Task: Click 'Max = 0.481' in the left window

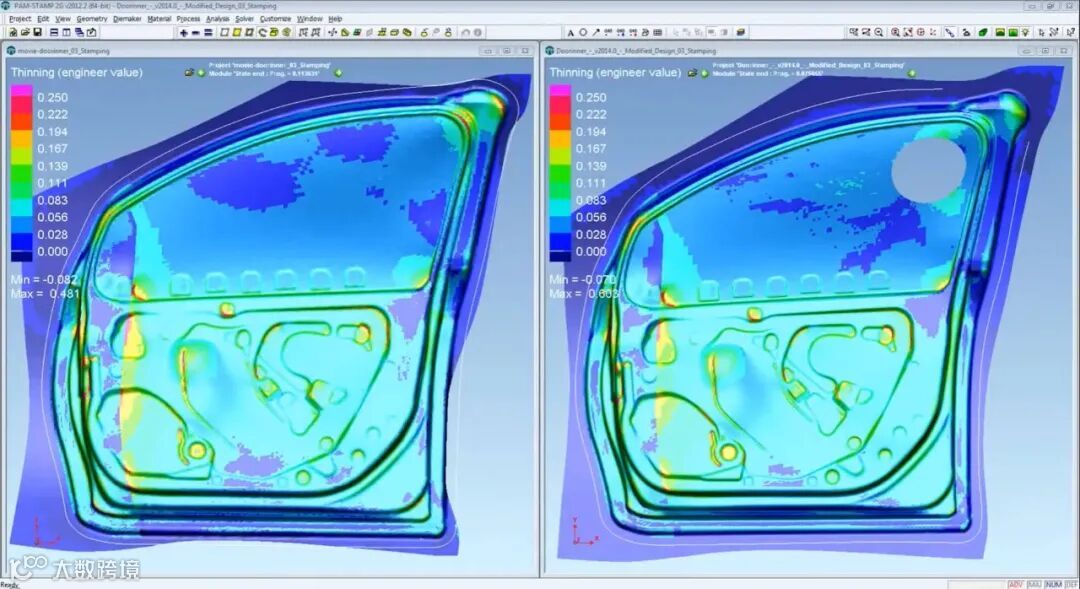Action: pos(45,293)
